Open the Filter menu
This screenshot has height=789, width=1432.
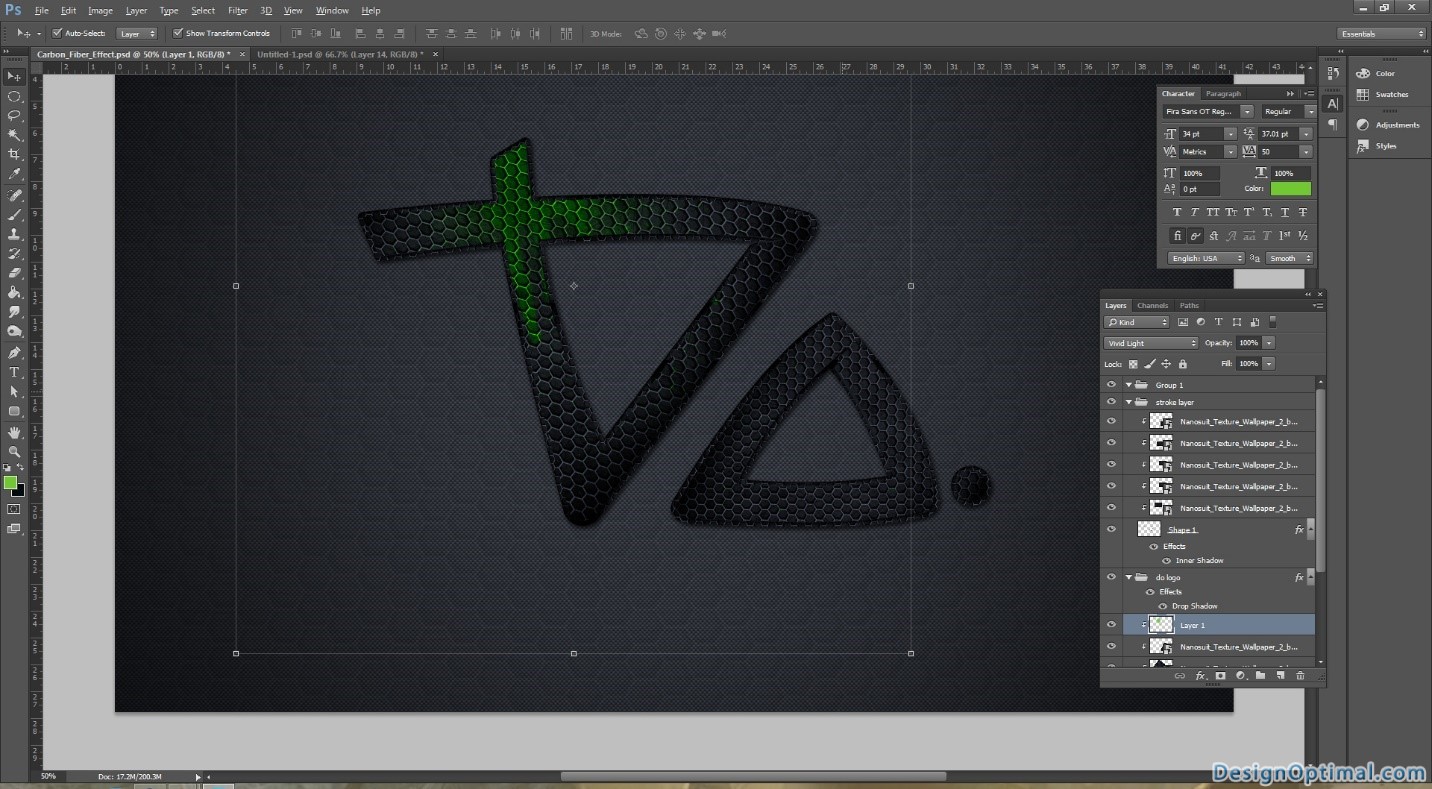click(237, 10)
